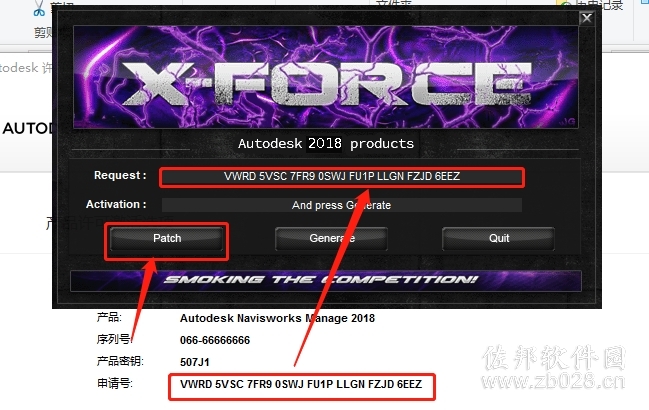
Task: Click the 产品密钥 label
Action: [120, 361]
